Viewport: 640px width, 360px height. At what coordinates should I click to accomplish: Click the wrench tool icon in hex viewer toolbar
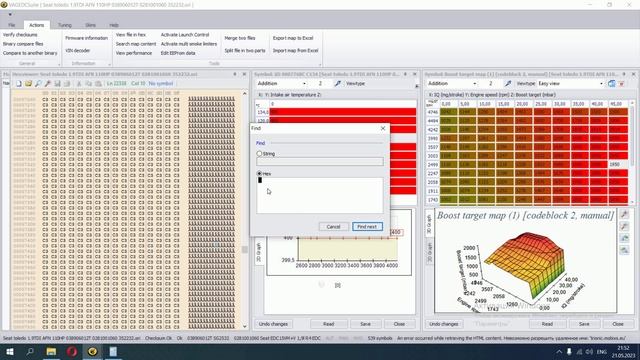(x=48, y=83)
